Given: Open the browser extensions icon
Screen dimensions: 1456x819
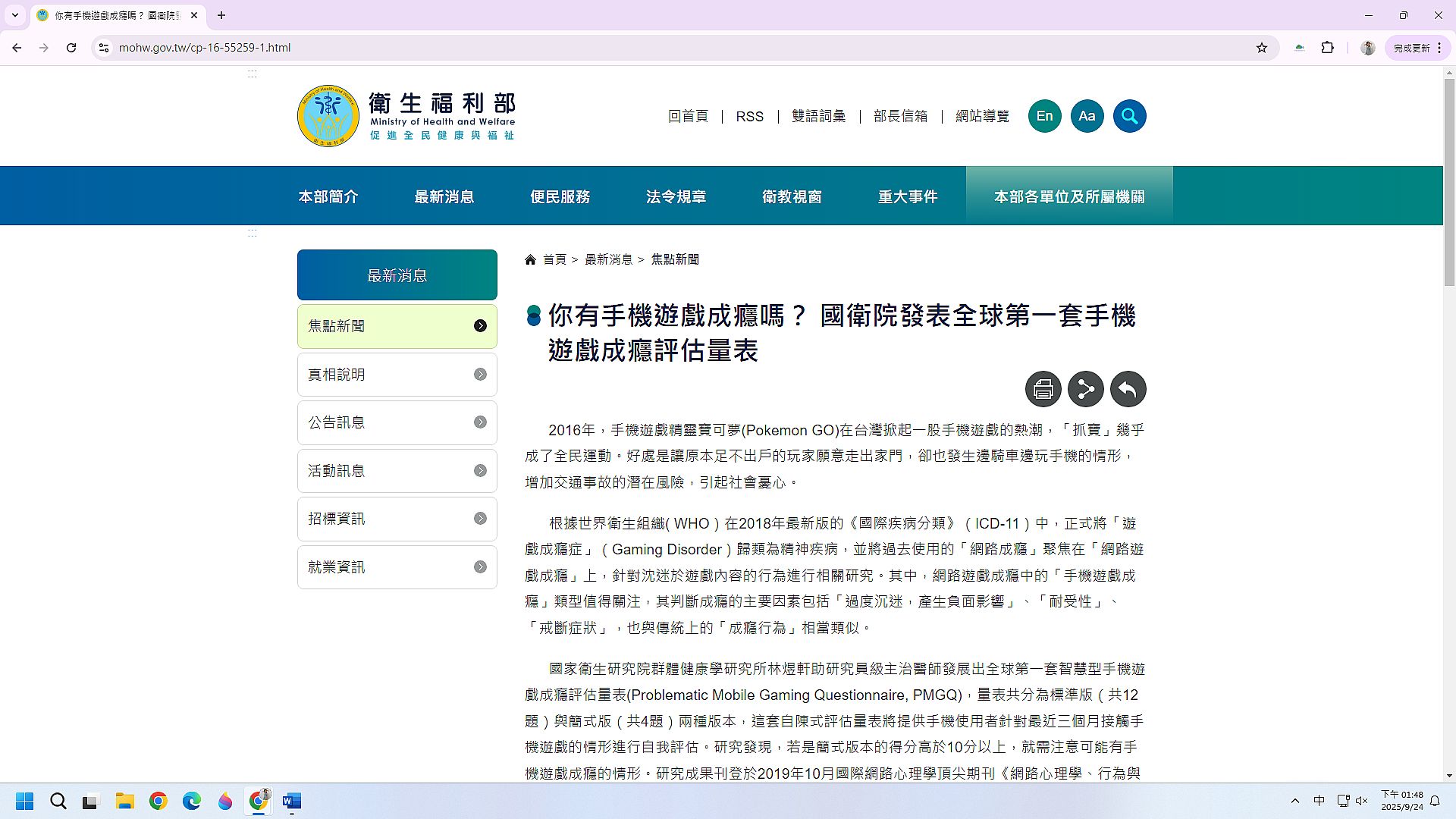Looking at the screenshot, I should click(x=1327, y=48).
